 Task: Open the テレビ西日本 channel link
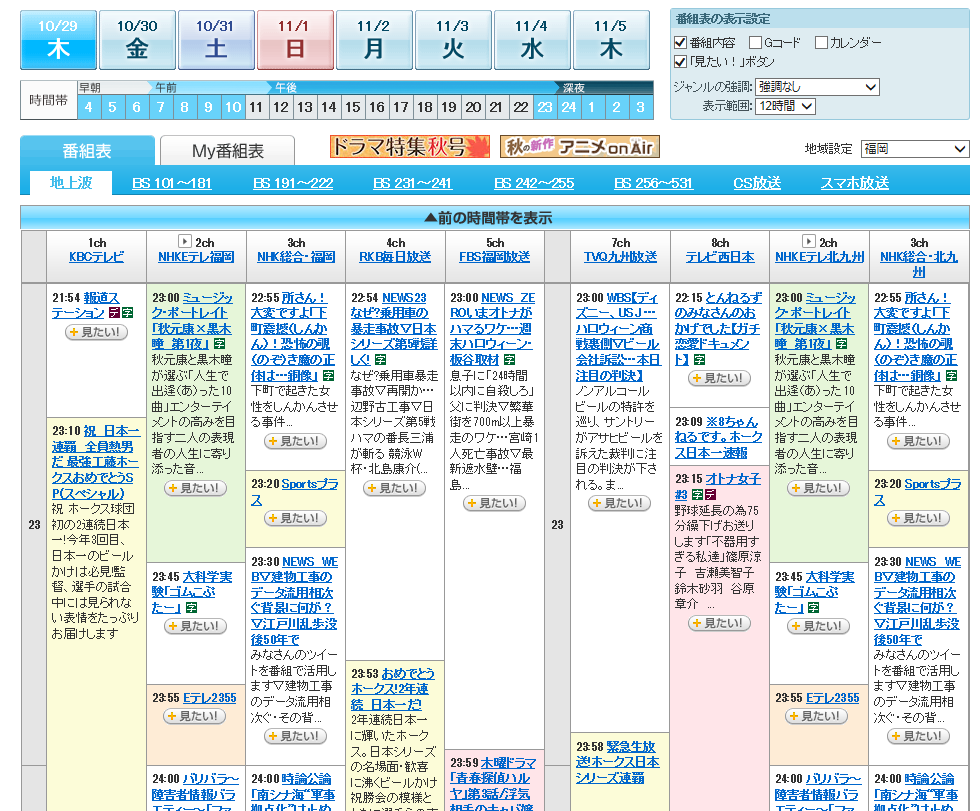720,257
